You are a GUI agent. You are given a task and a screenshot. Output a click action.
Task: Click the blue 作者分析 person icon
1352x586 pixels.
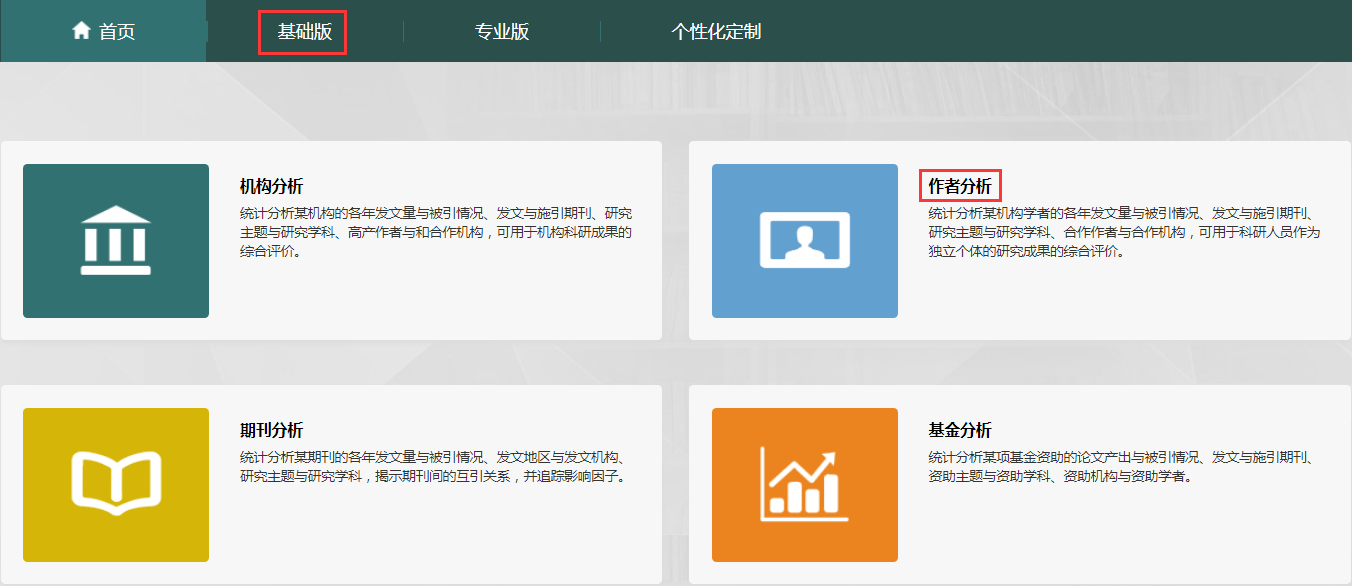coord(804,241)
